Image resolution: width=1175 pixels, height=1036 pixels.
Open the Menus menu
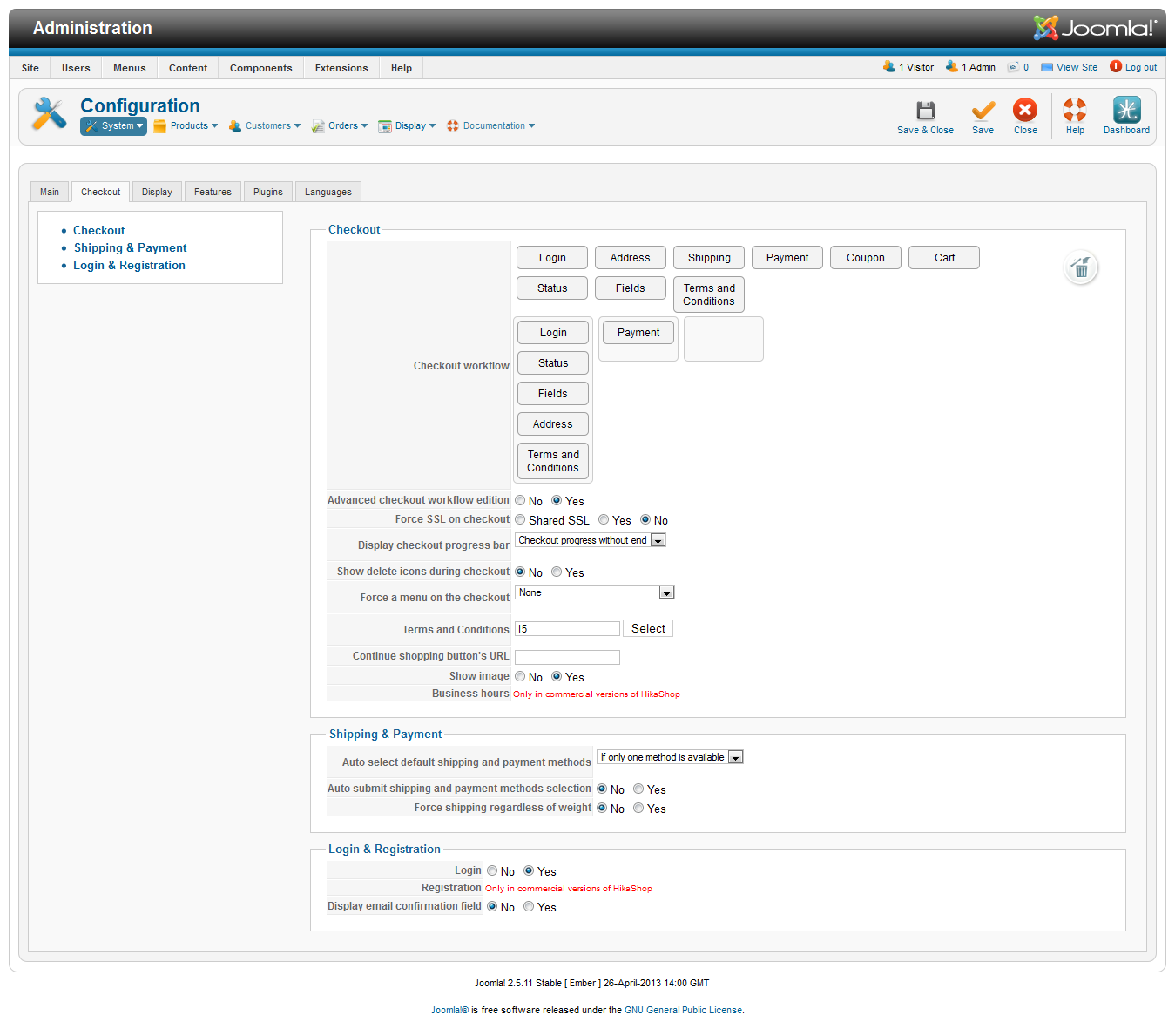click(x=130, y=68)
